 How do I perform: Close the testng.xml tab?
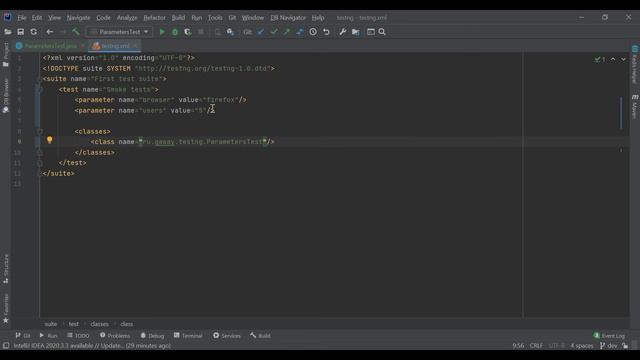[x=136, y=46]
